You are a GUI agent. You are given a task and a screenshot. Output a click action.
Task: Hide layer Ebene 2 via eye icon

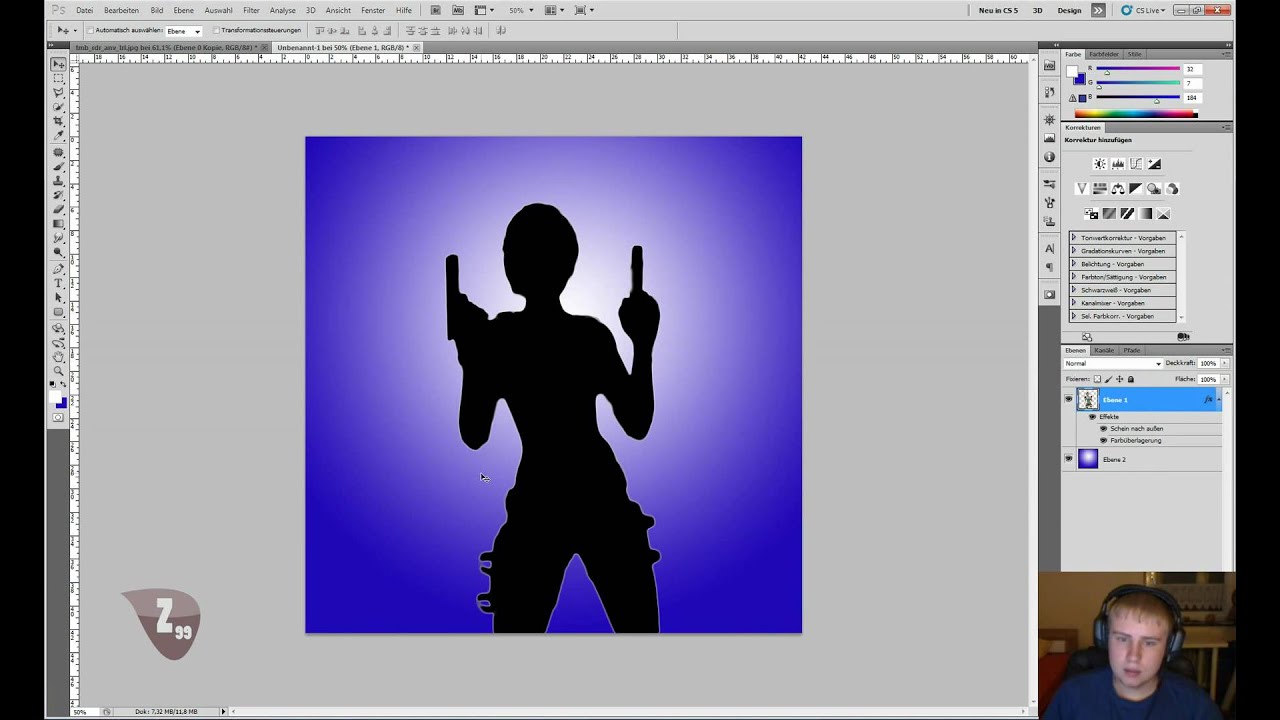(1068, 459)
